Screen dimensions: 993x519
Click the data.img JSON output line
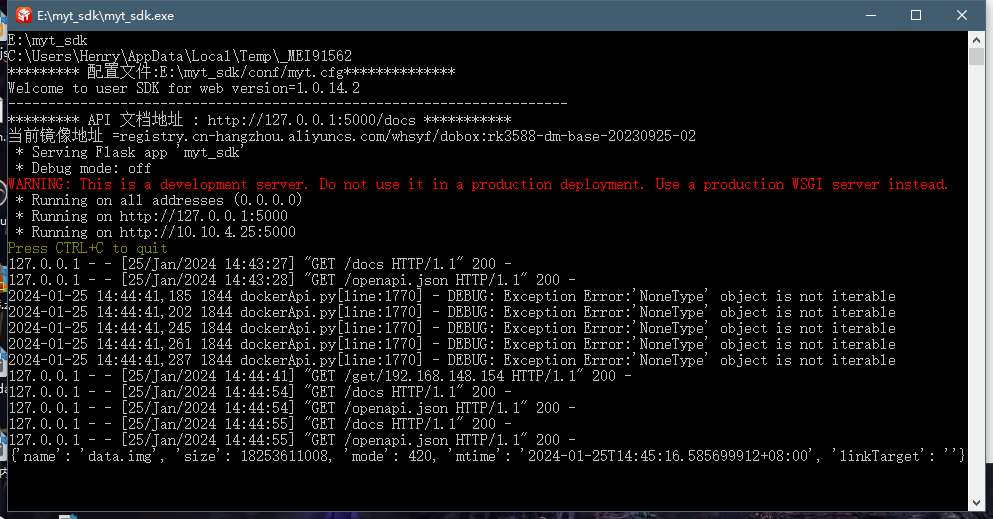487,456
